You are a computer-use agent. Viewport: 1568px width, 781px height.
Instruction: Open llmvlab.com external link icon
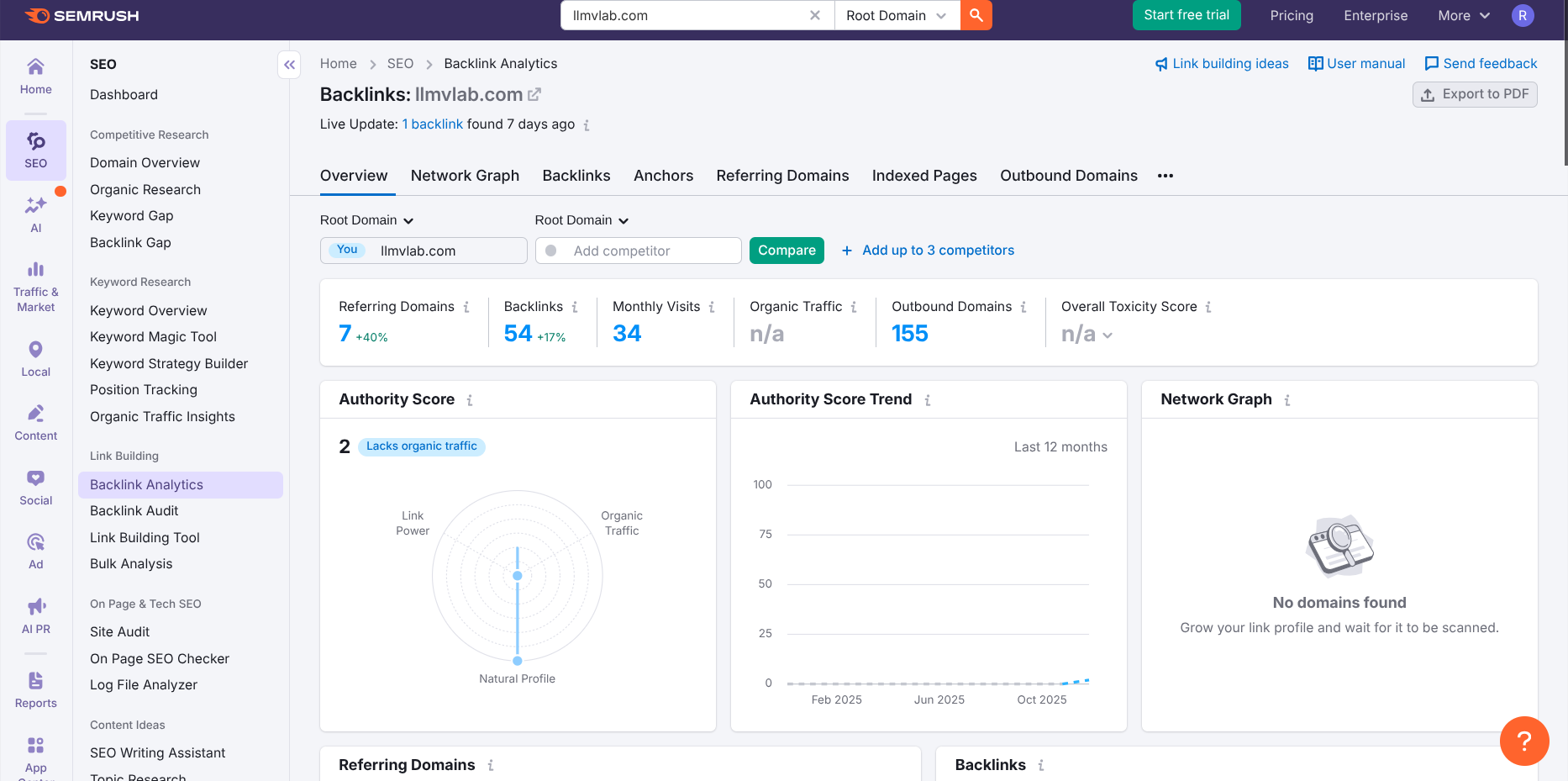click(x=534, y=94)
